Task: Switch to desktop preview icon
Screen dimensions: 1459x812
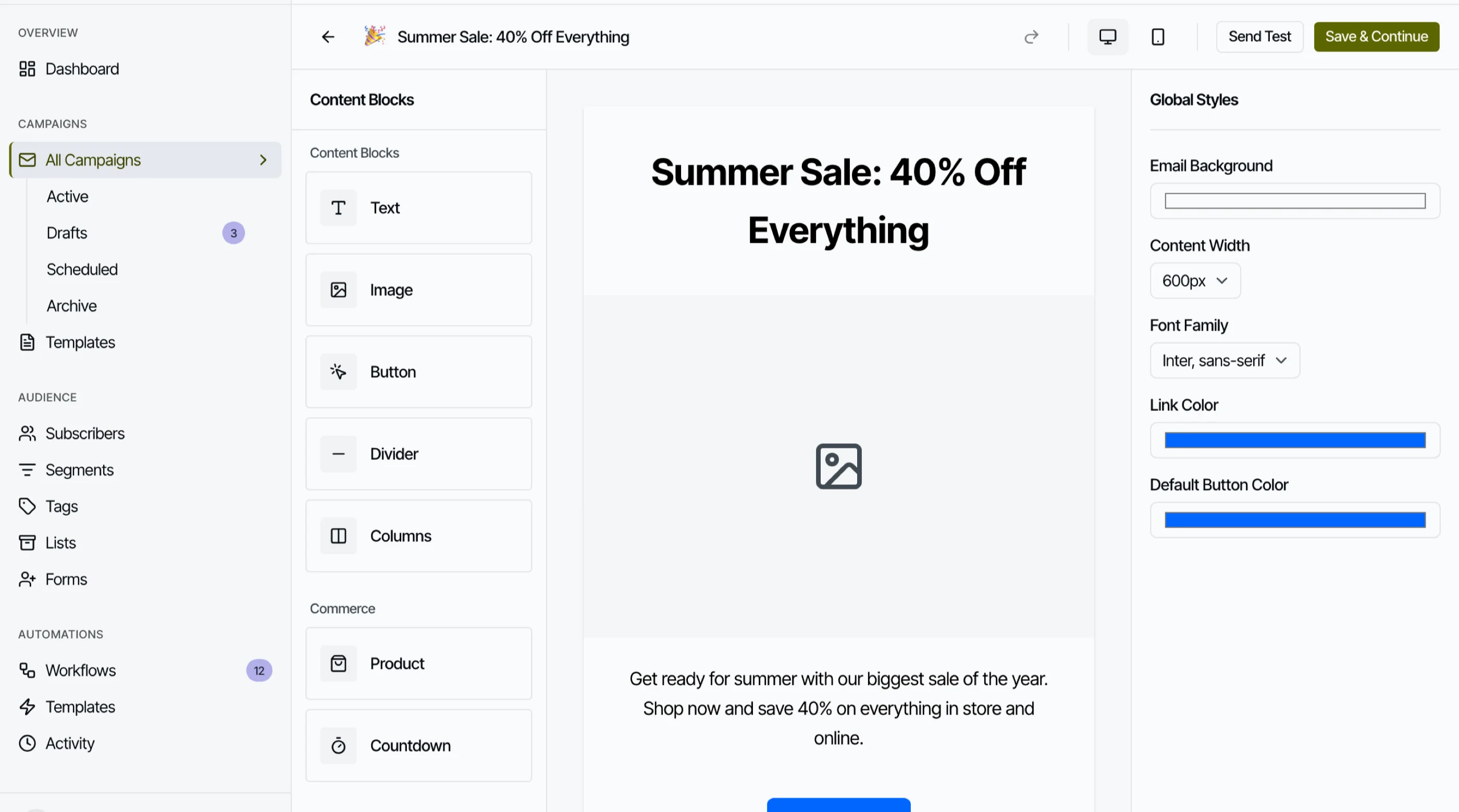Action: (1108, 37)
